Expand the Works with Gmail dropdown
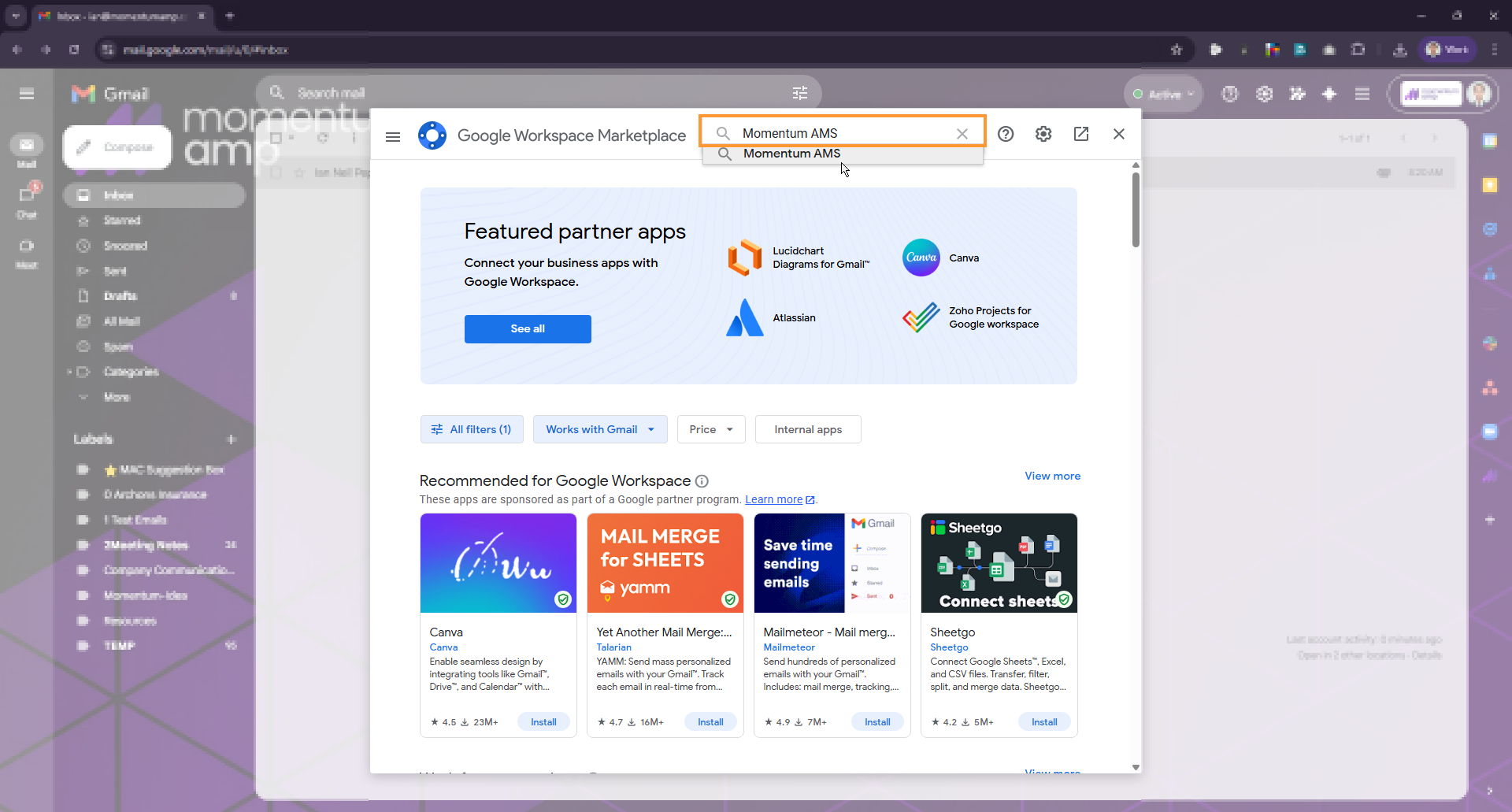Screen dimensions: 1512x812 click(600, 429)
